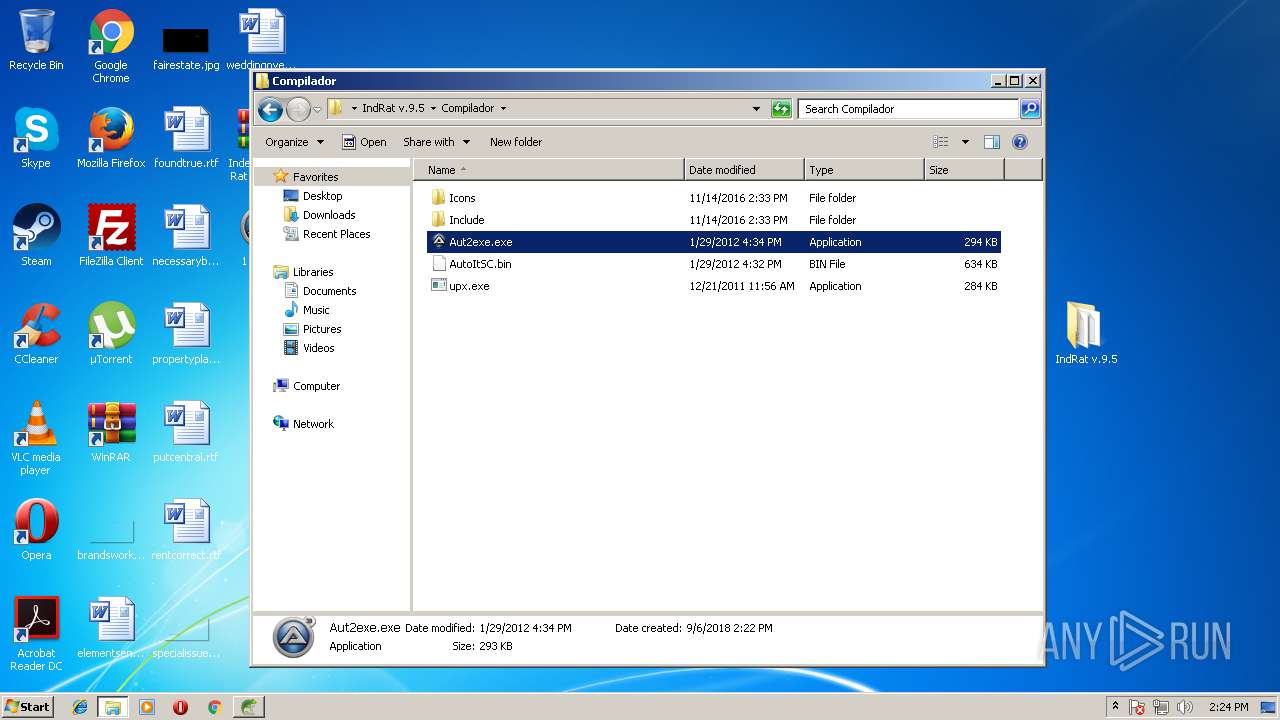Select Favorites in the navigation pane

[315, 177]
